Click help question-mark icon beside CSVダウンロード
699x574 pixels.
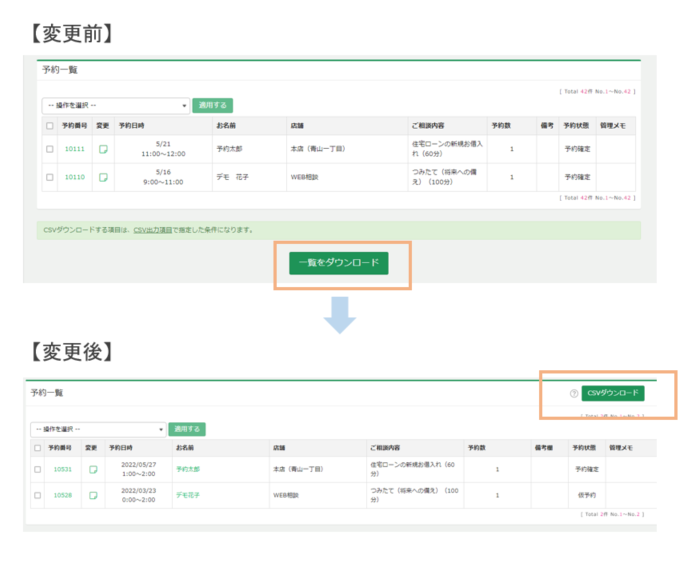[574, 393]
